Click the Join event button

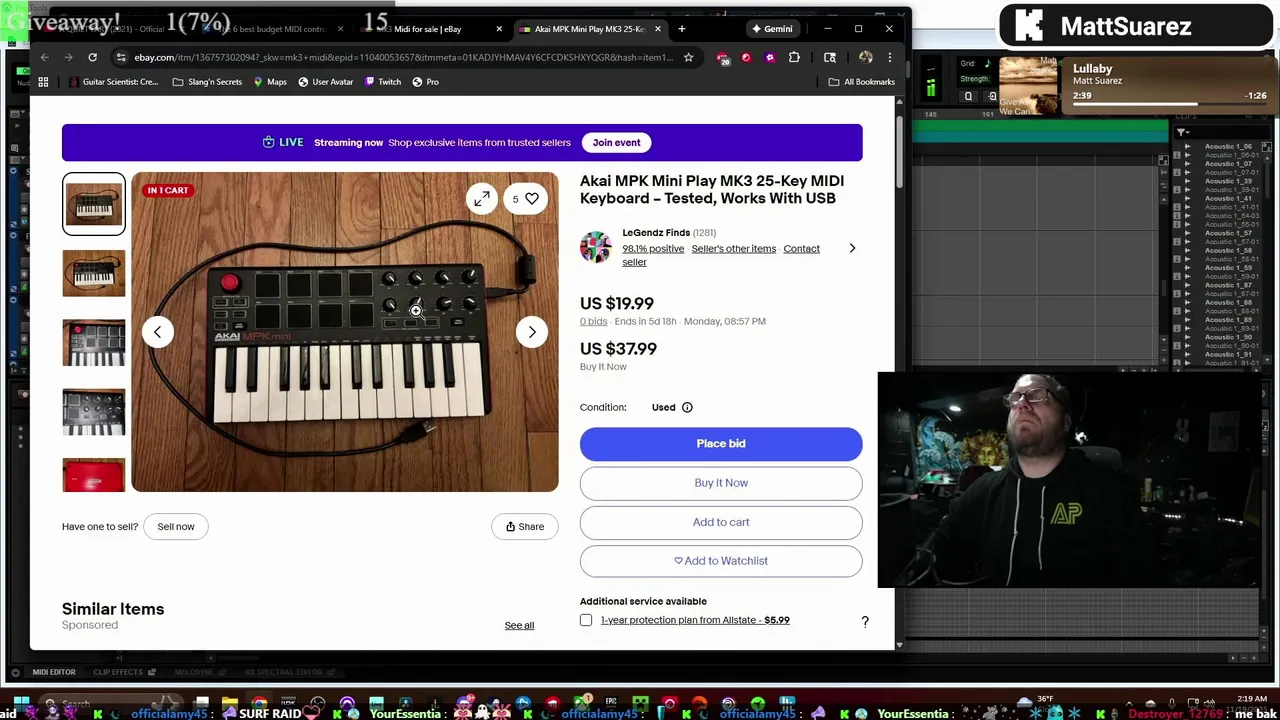[616, 142]
